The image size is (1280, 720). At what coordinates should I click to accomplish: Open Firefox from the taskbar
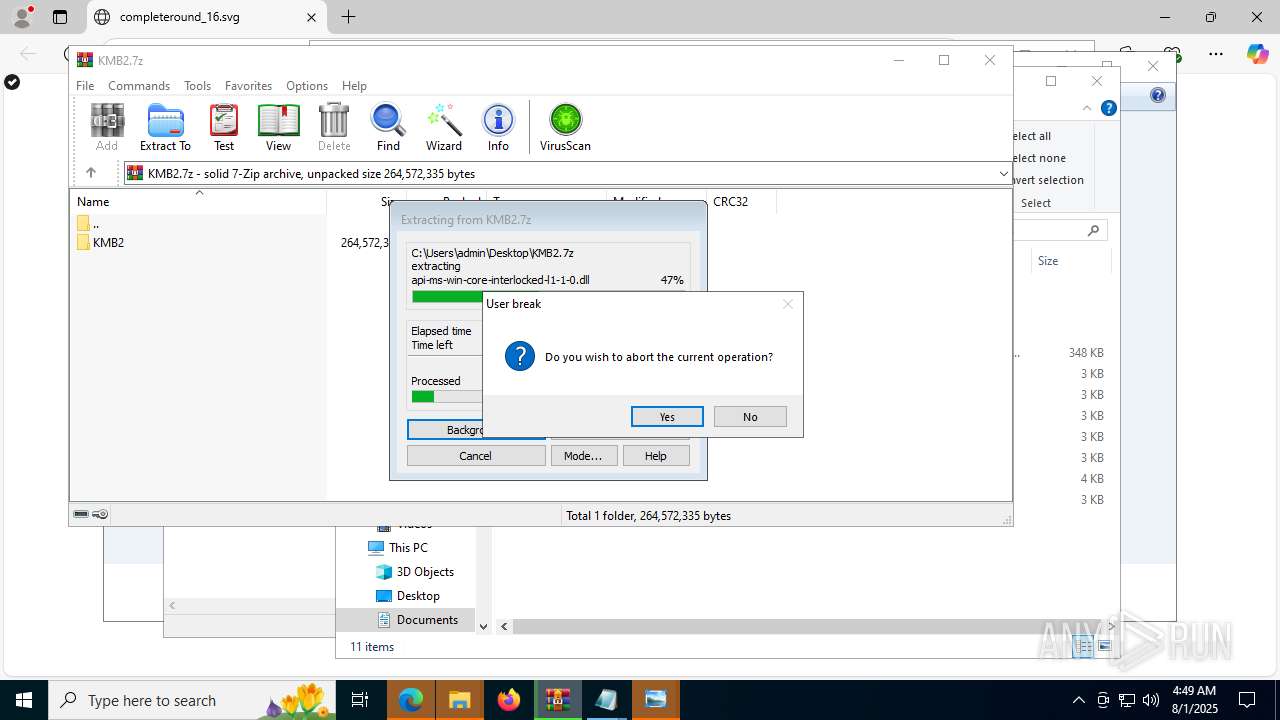(509, 700)
